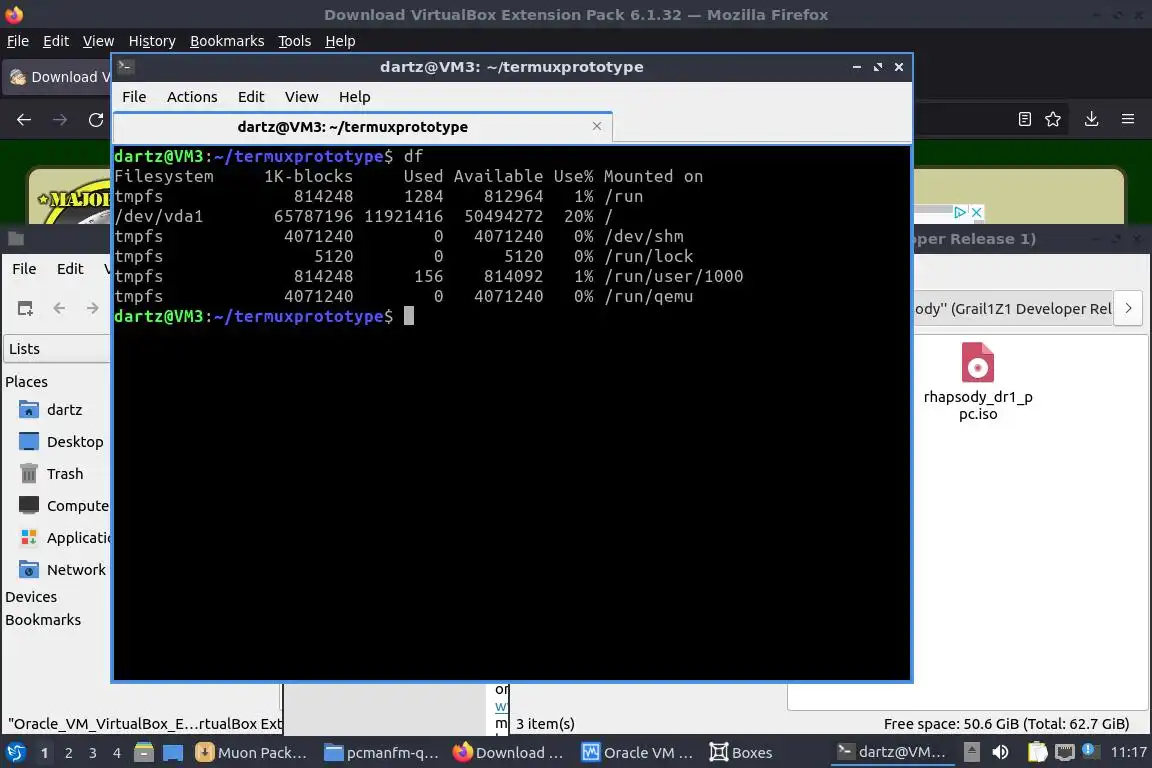Reload the Firefox page
Screen dimensions: 1152x768
coord(96,119)
